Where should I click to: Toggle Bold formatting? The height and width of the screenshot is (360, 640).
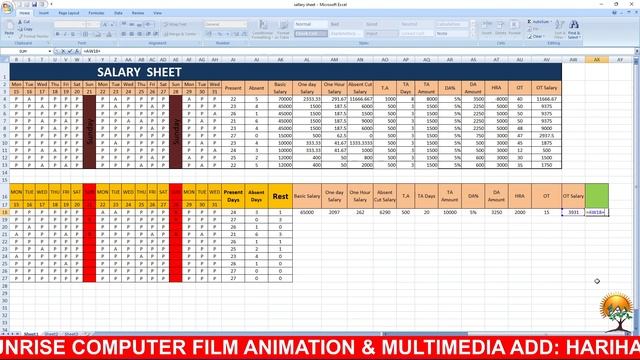58,34
